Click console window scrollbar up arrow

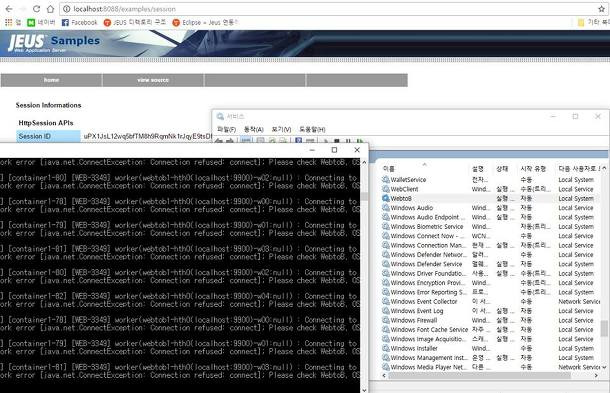coord(364,162)
